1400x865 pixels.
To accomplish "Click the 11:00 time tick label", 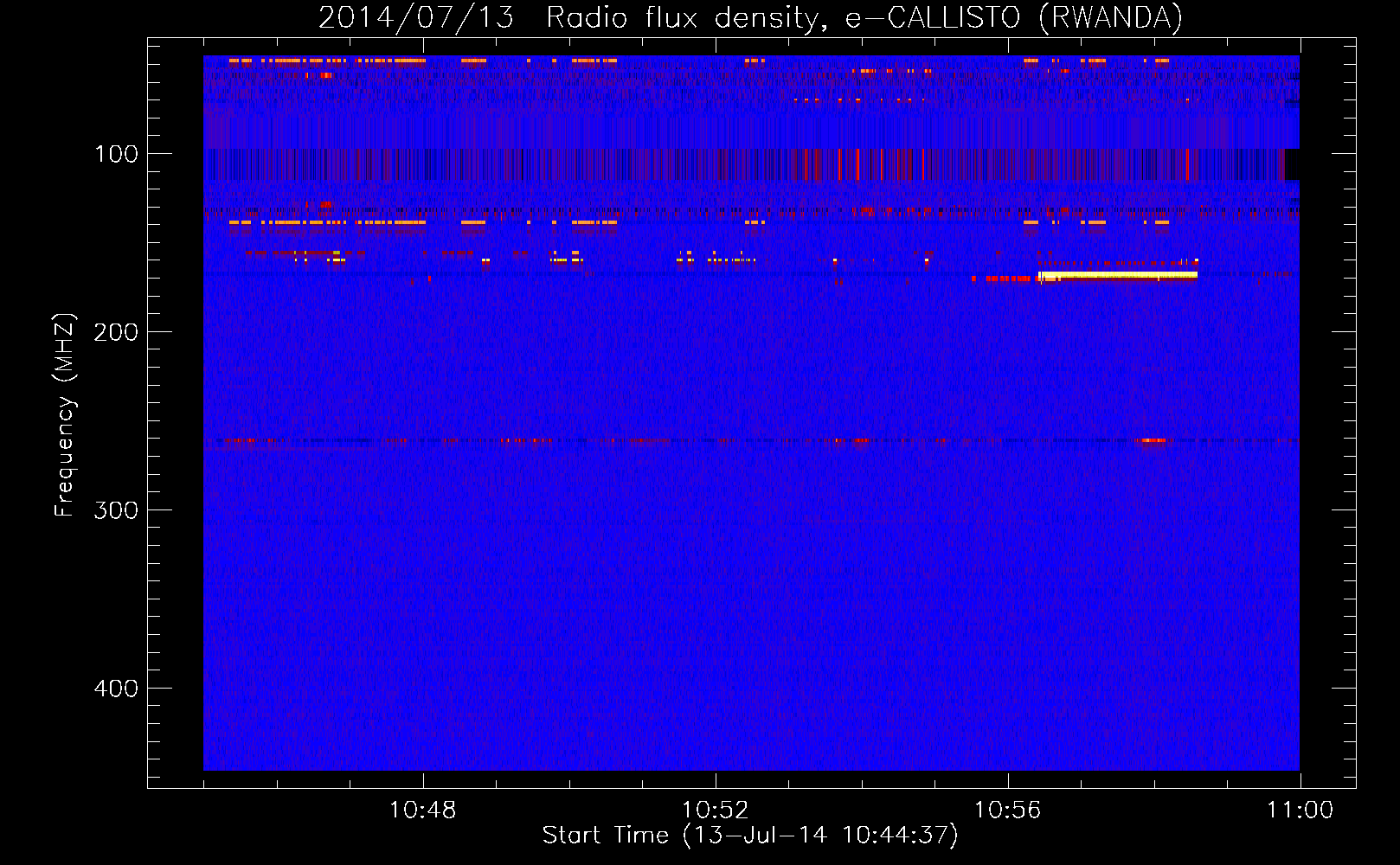I will pos(1300,811).
